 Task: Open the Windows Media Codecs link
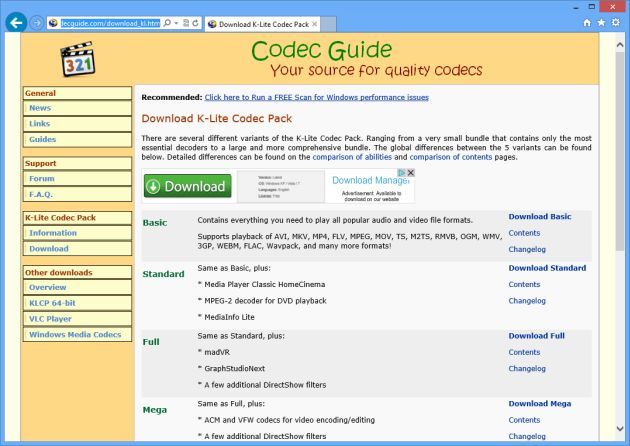coord(77,334)
